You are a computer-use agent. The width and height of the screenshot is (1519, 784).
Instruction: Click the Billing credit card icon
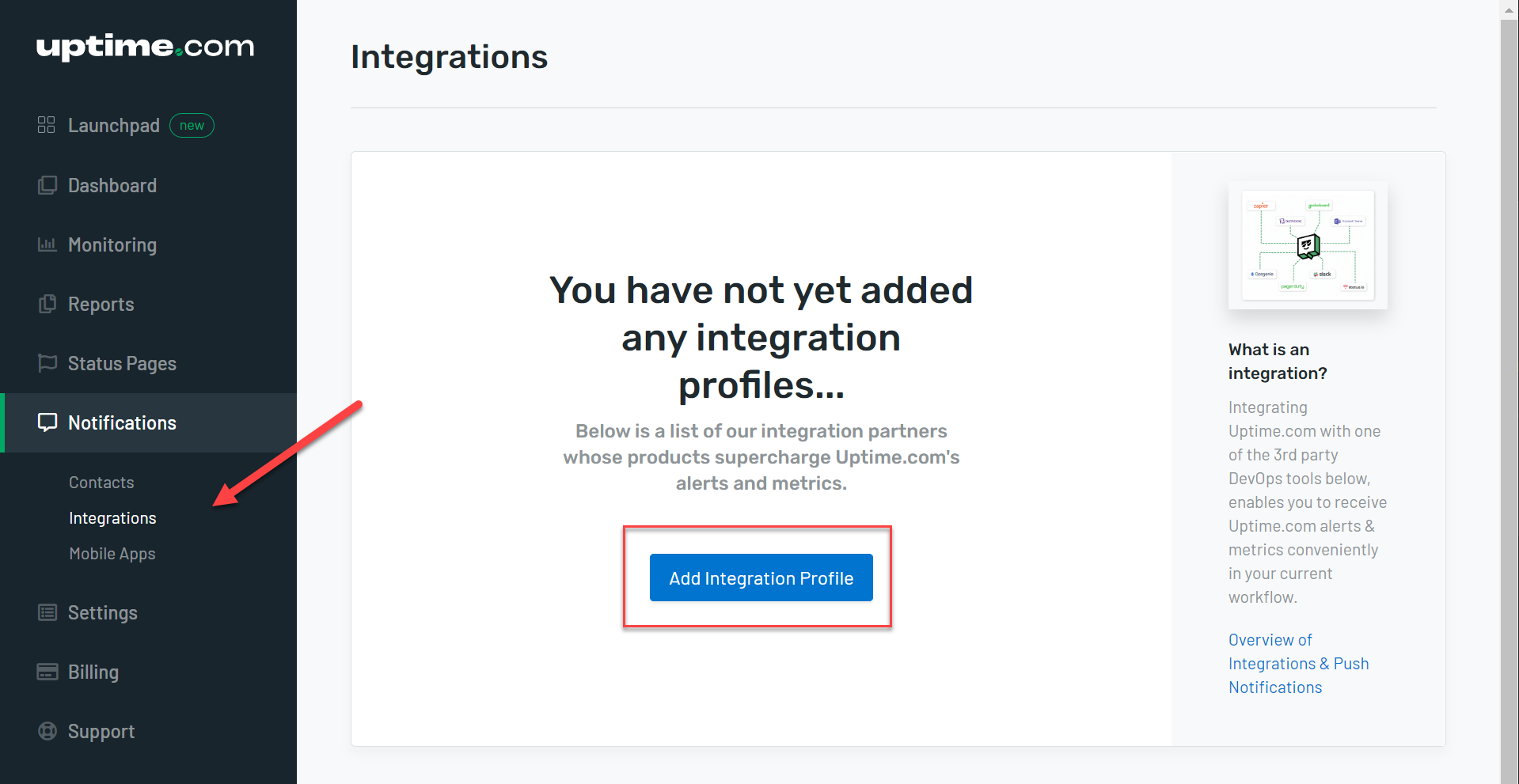47,672
